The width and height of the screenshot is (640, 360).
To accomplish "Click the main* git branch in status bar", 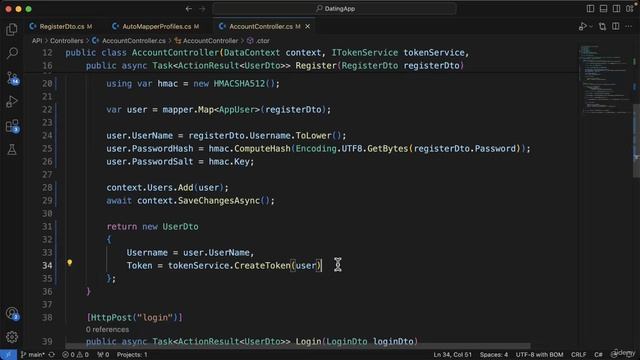I will pos(33,355).
